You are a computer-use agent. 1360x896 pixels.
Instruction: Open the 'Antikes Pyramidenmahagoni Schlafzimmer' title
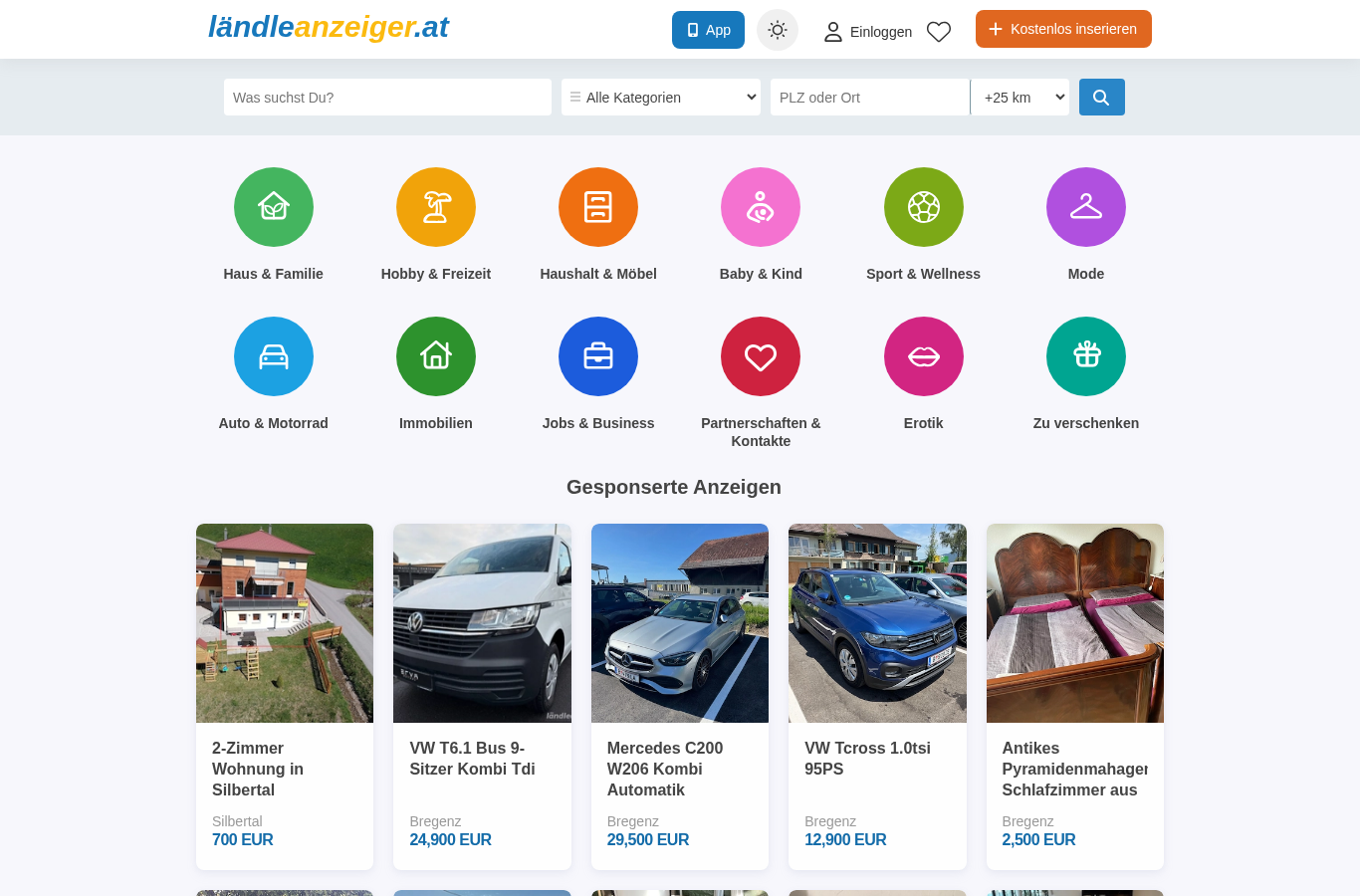[1075, 769]
